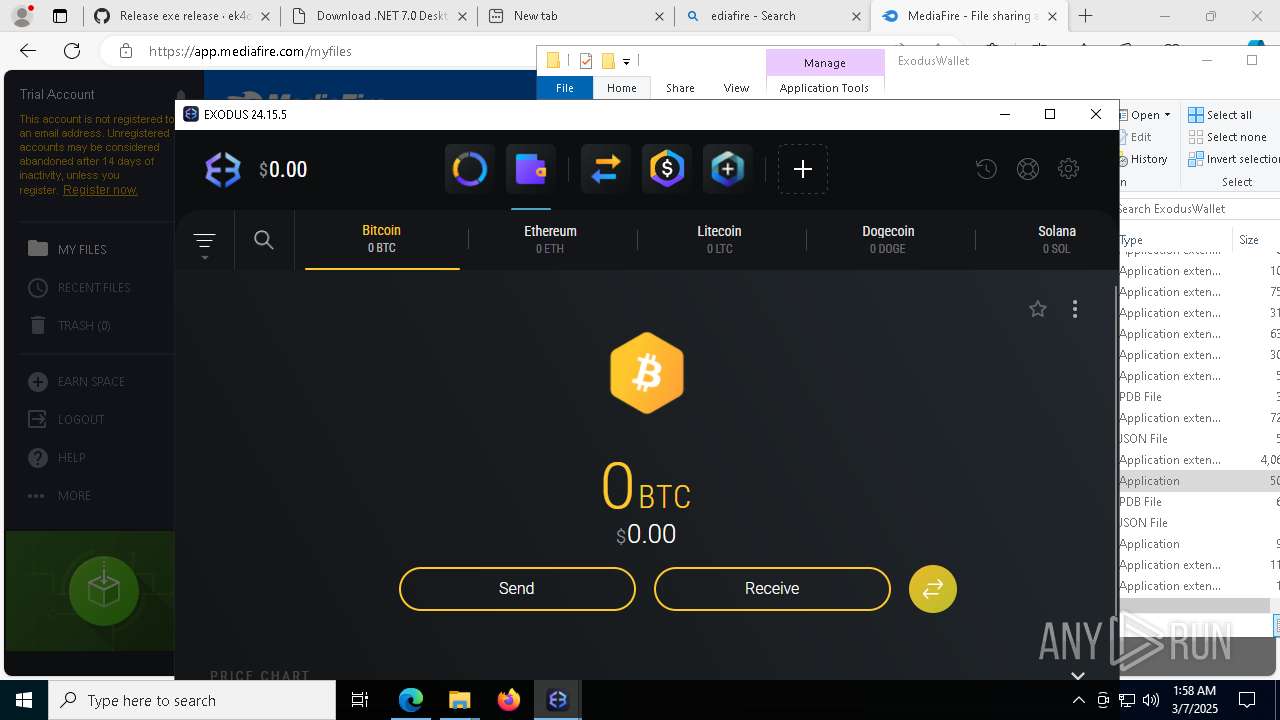Image resolution: width=1280 pixels, height=720 pixels.
Task: Open a new browser tab with plus
Action: [1085, 16]
